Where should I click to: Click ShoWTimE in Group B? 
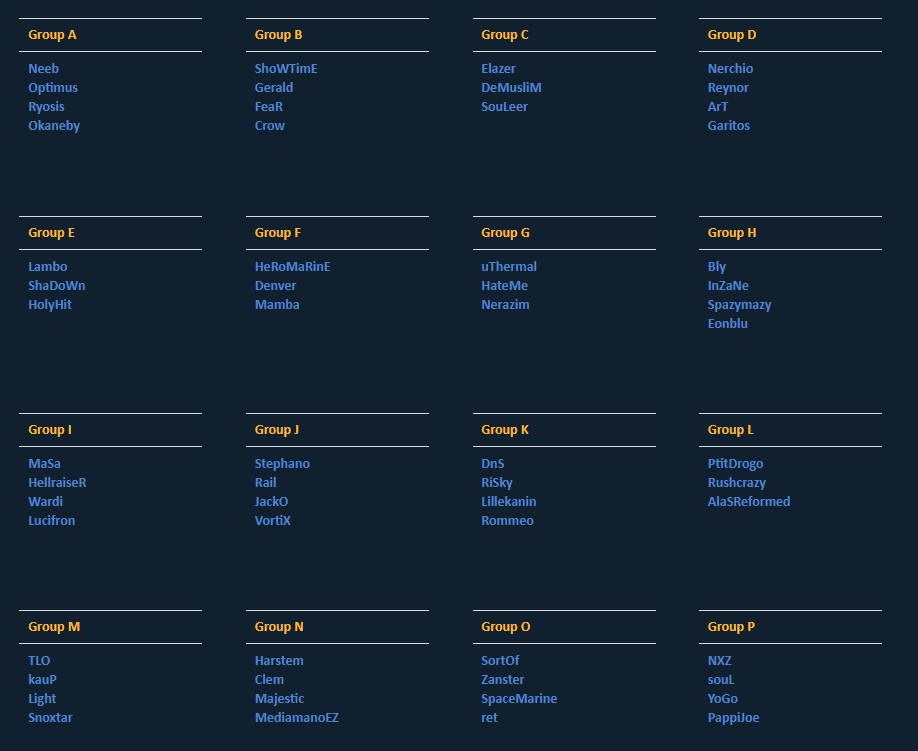[x=286, y=69]
